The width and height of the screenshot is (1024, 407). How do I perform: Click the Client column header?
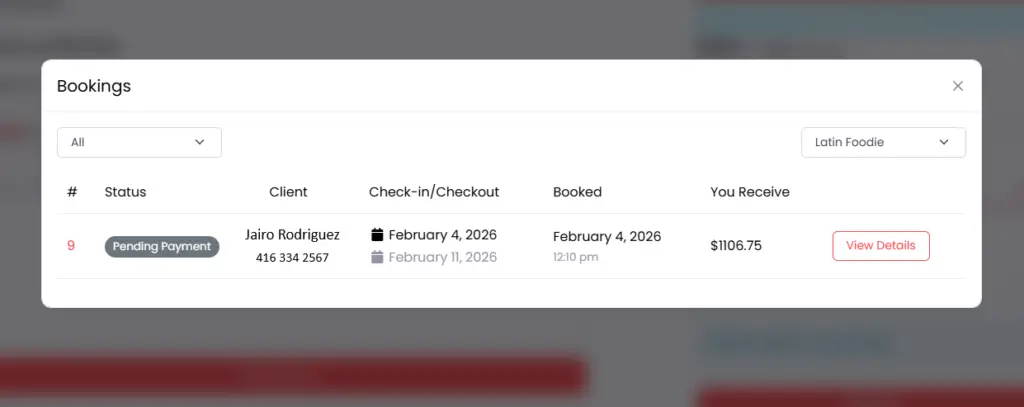[288, 192]
